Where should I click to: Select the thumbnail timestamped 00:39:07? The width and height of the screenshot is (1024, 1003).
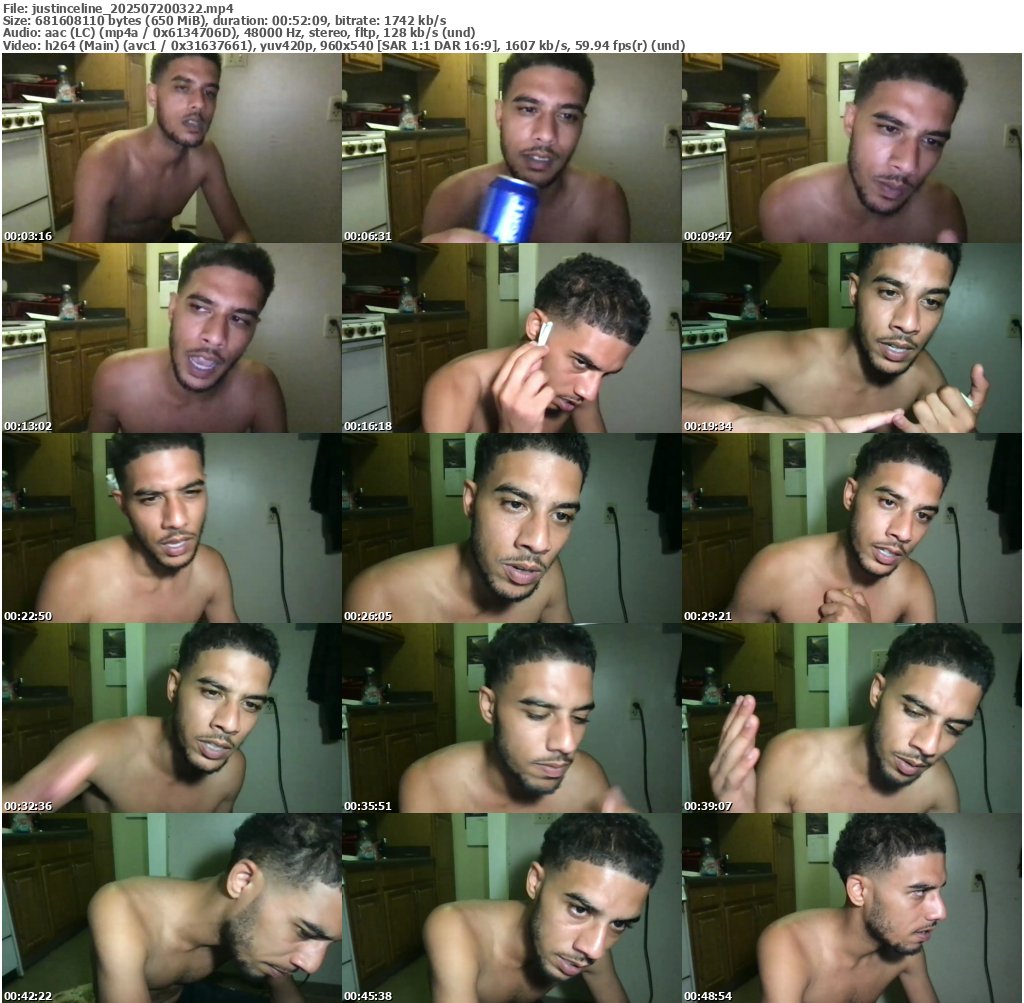pyautogui.click(x=852, y=718)
